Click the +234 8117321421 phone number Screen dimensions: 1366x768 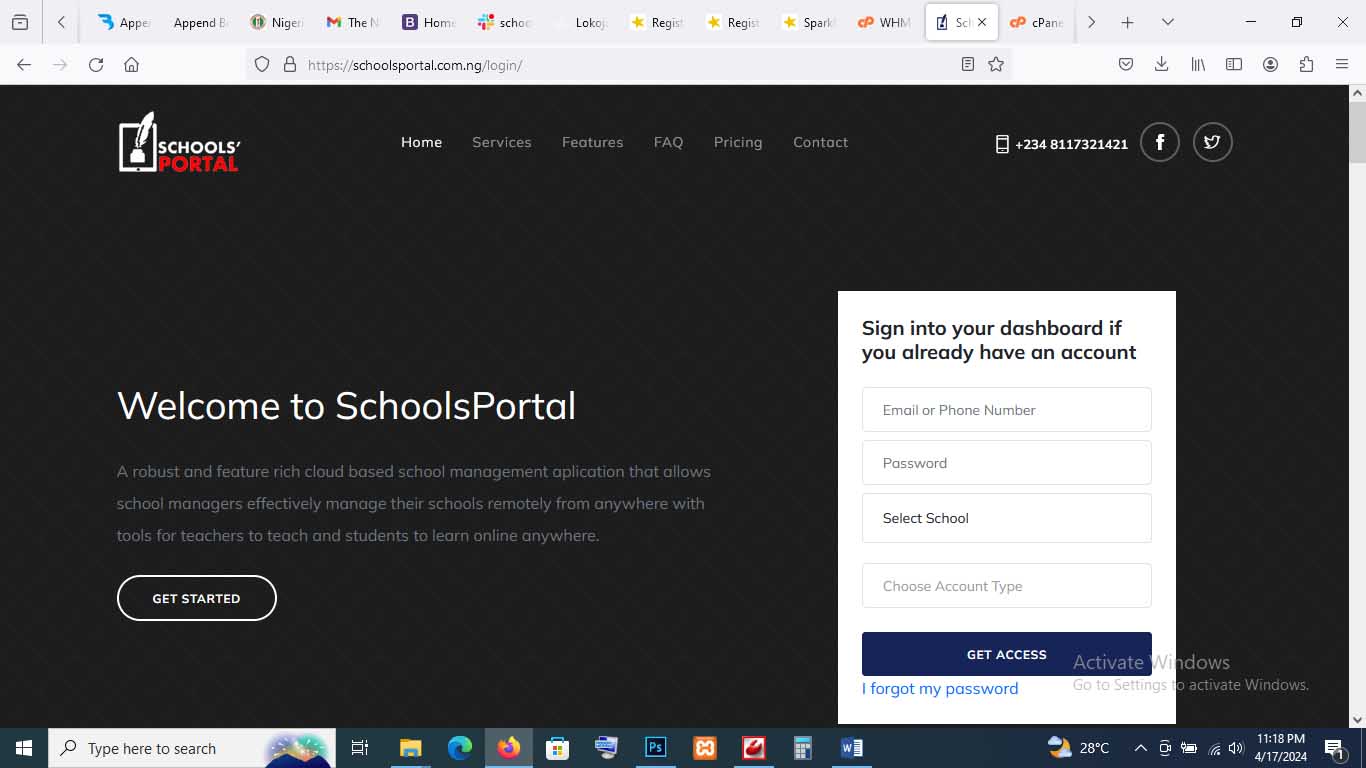tap(1071, 144)
